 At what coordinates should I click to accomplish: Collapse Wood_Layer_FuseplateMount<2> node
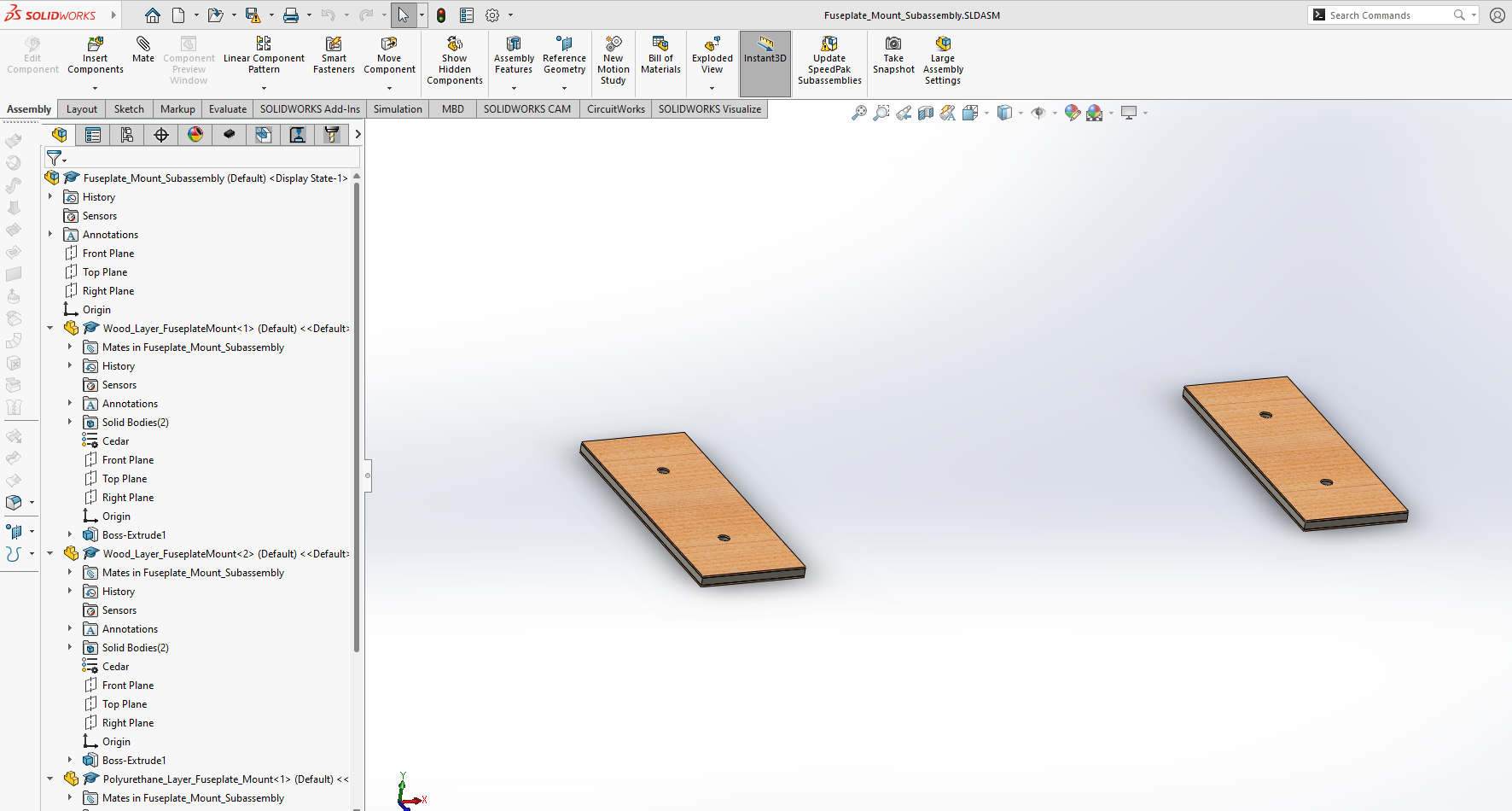[50, 553]
